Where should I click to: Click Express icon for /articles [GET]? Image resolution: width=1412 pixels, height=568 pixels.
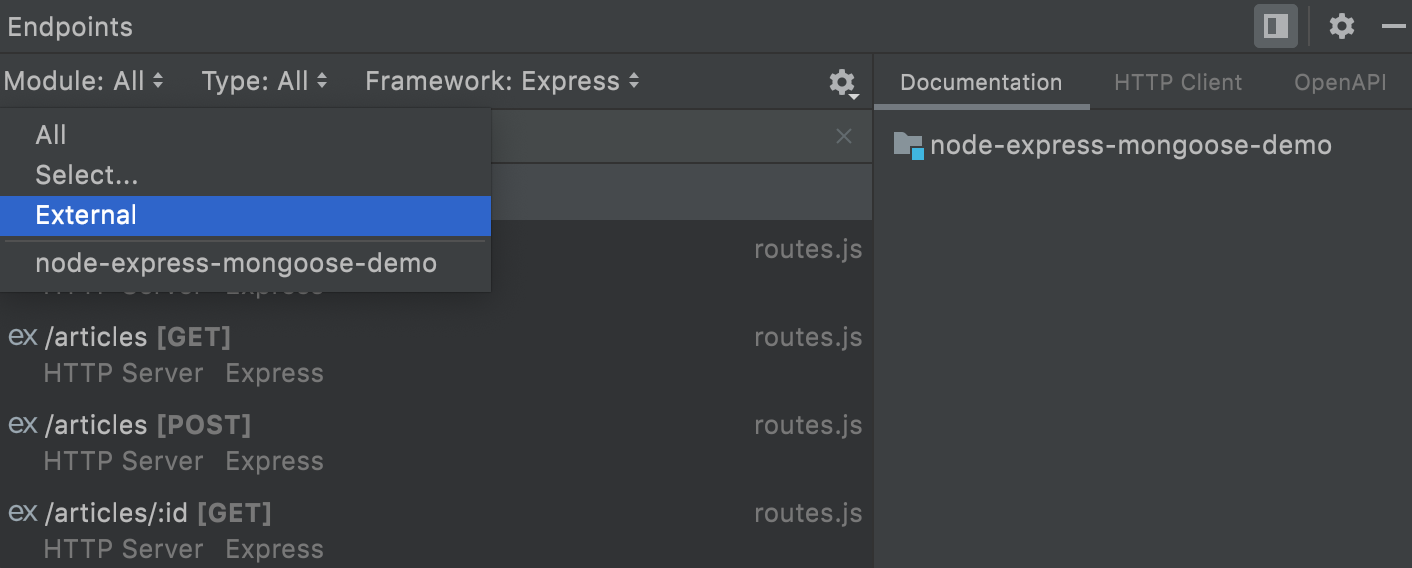point(22,337)
